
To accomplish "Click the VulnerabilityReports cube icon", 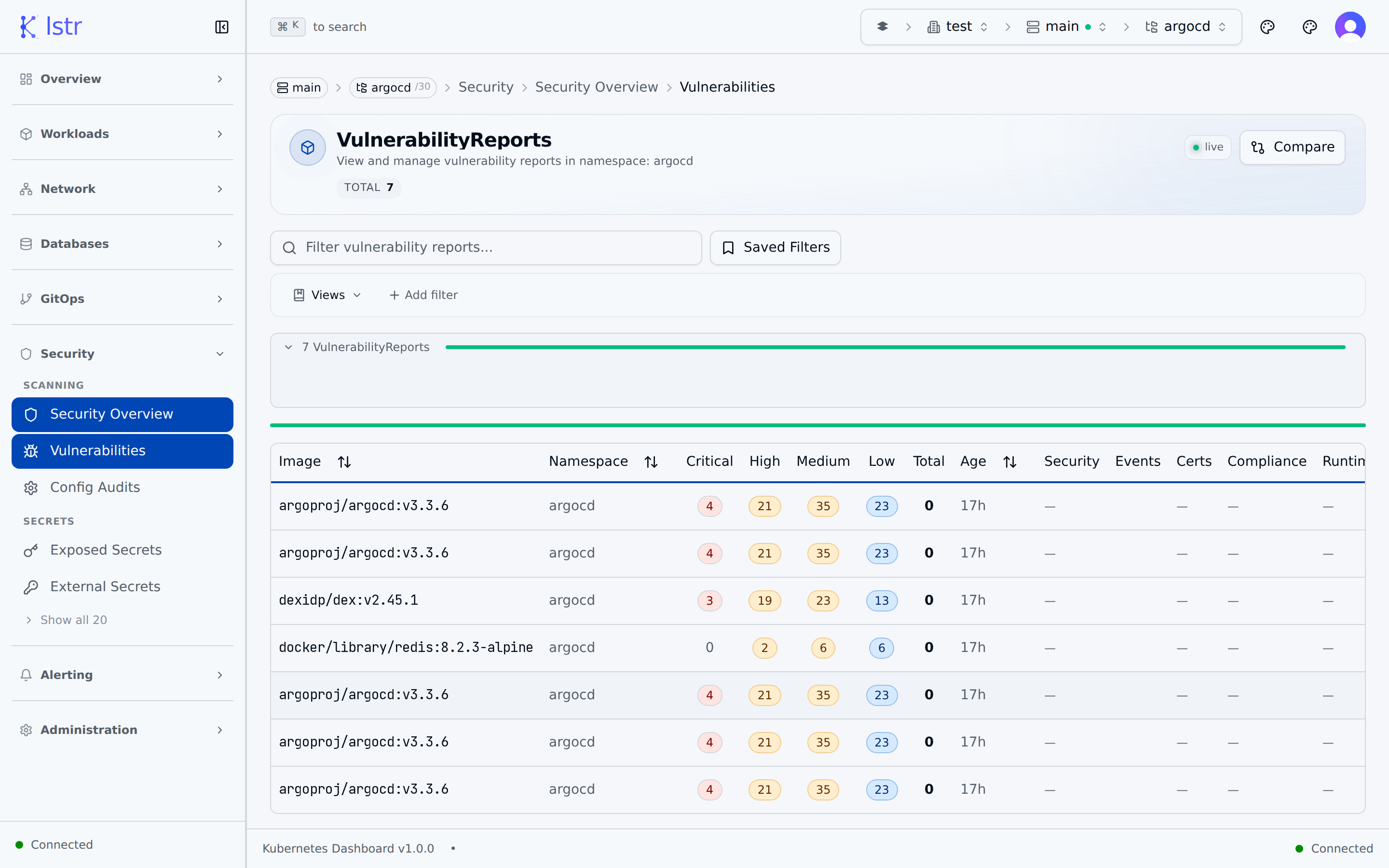I will click(308, 148).
